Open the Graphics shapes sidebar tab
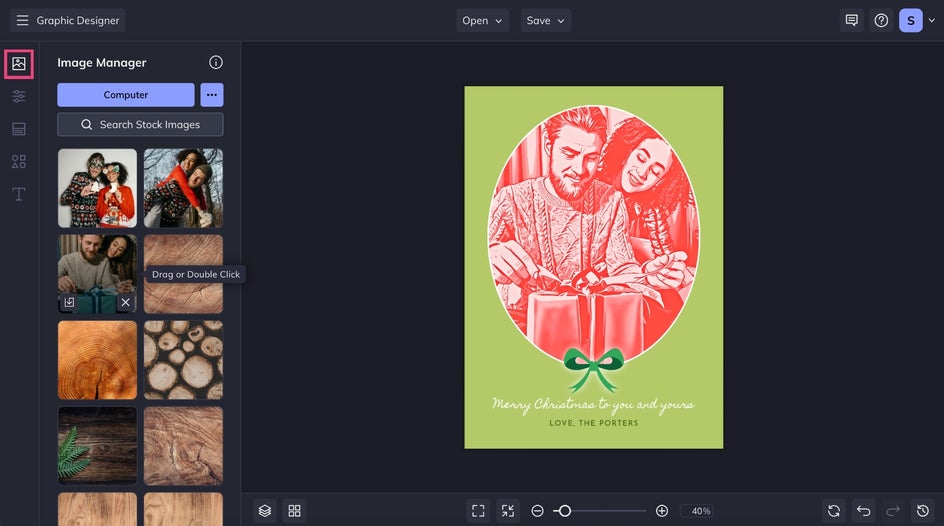Viewport: 944px width, 526px height. pyautogui.click(x=19, y=161)
